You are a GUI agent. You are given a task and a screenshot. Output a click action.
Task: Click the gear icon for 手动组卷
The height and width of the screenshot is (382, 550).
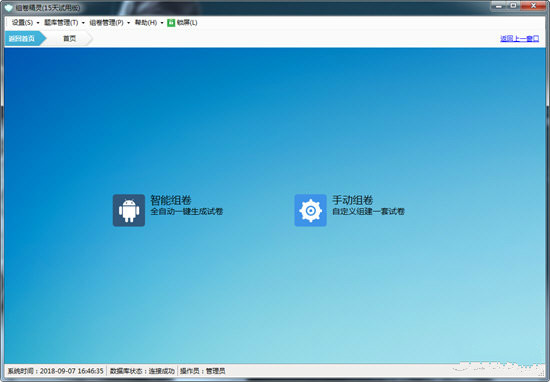pos(310,210)
